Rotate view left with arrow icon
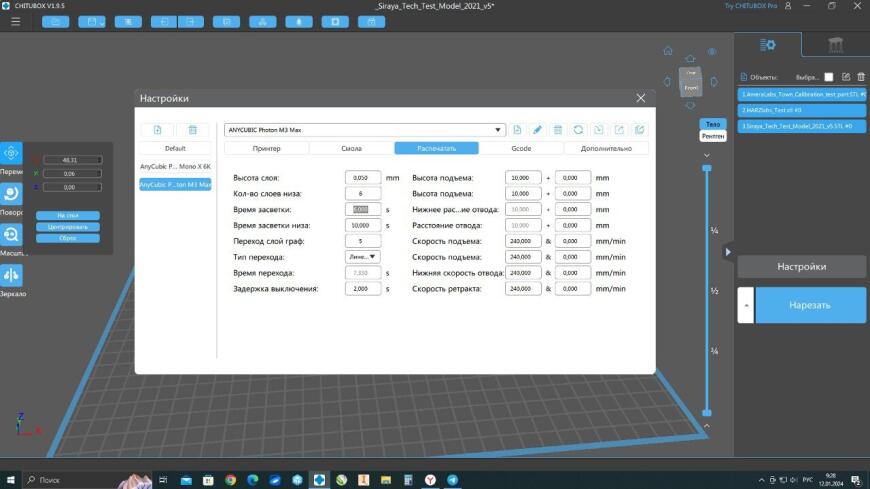 pos(667,82)
